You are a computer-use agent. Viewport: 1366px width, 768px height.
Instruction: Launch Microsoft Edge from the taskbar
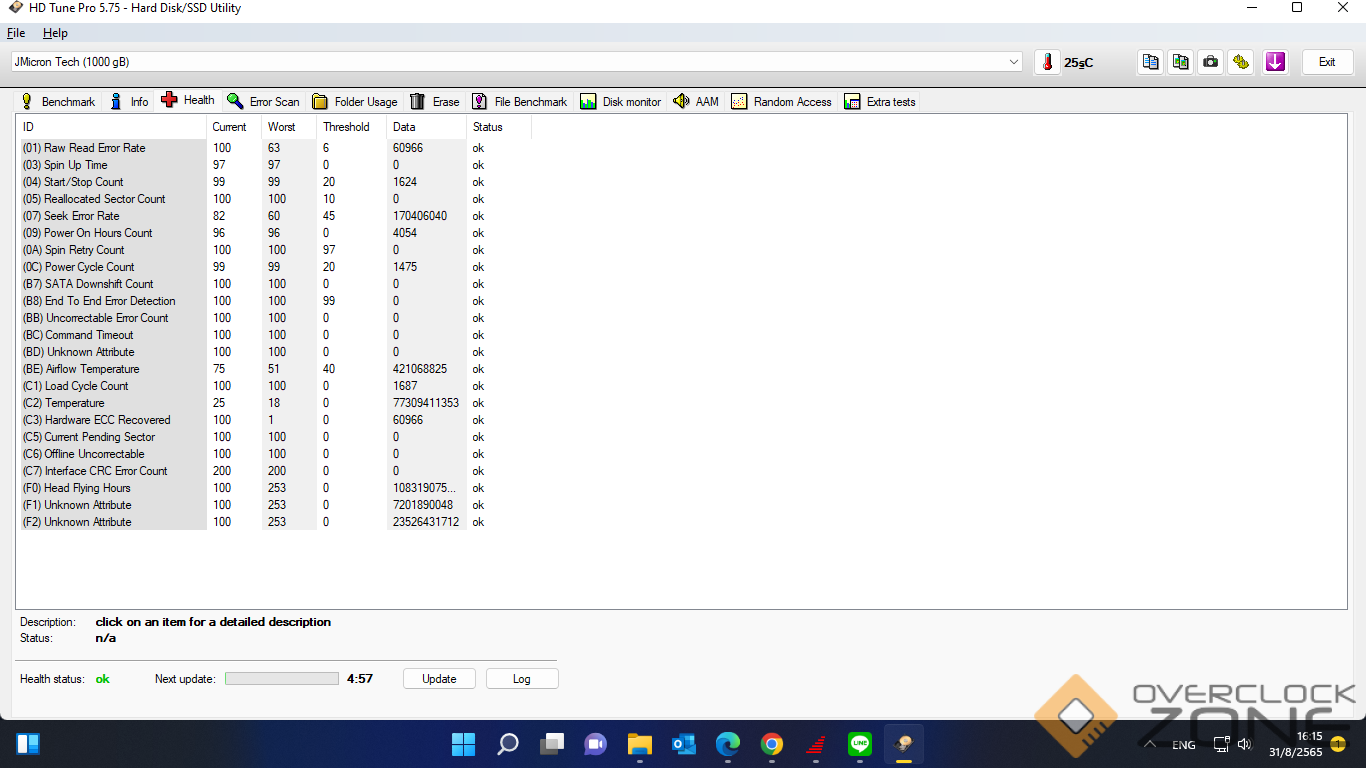coord(727,744)
